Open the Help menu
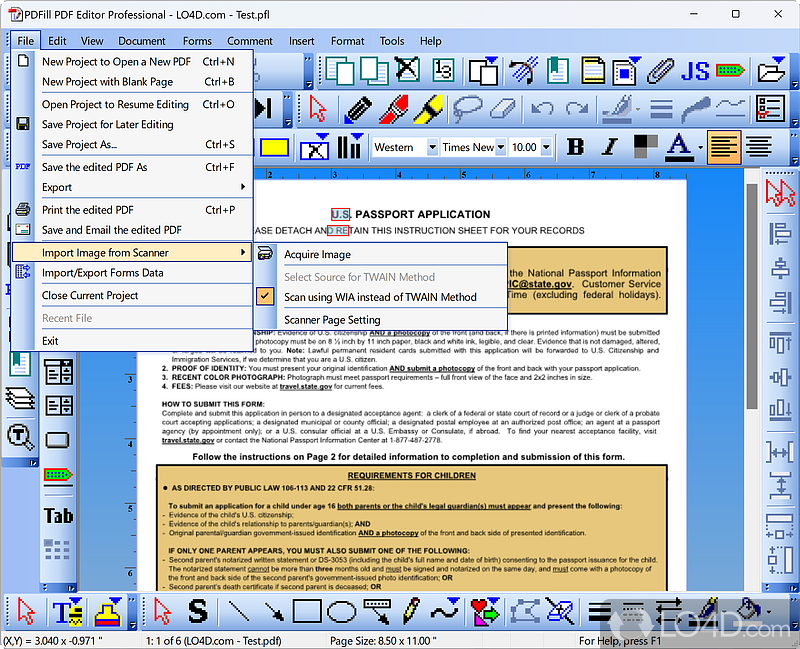Image resolution: width=800 pixels, height=649 pixels. coord(431,41)
